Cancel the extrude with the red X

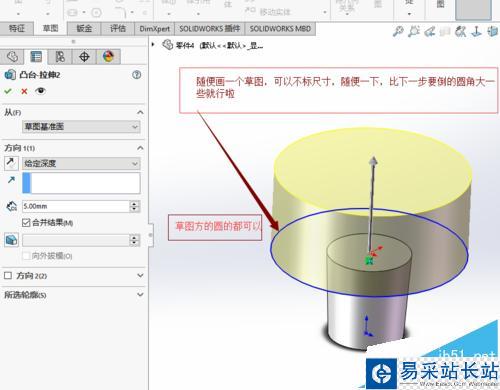(x=24, y=91)
